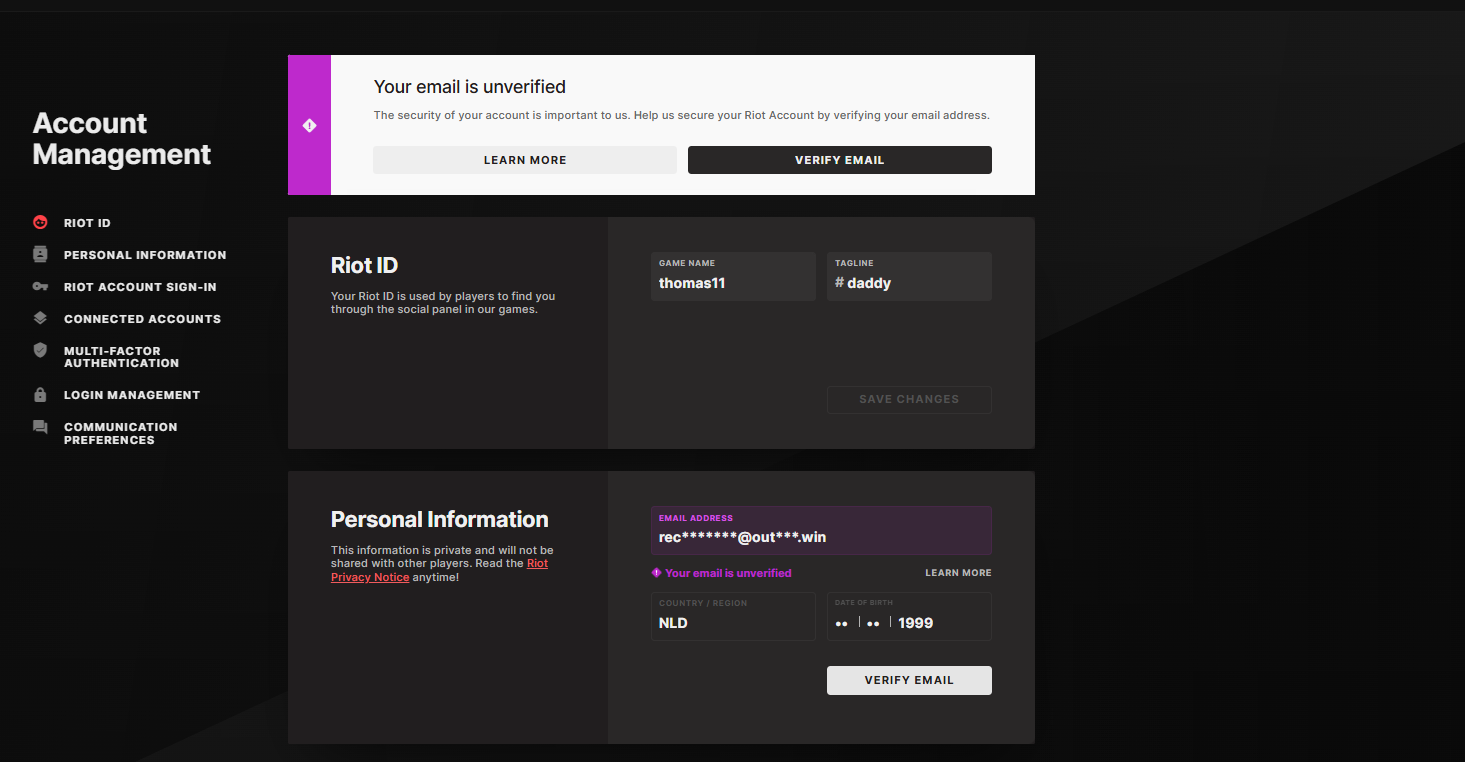Click Learn More in the unverified email banner
Screen dimensions: 1465x762
pos(525,160)
